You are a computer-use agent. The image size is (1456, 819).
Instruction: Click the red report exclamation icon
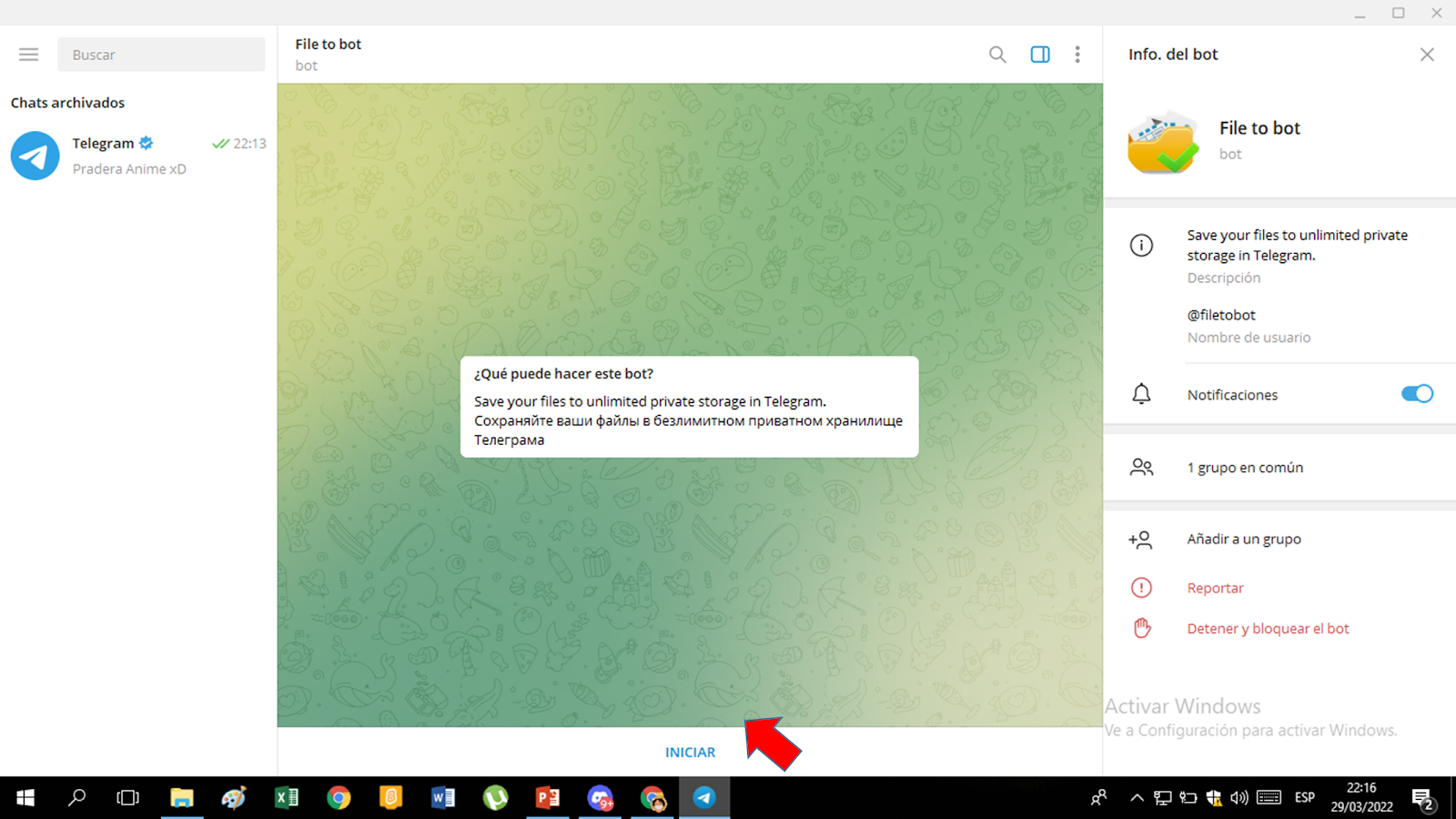1141,588
